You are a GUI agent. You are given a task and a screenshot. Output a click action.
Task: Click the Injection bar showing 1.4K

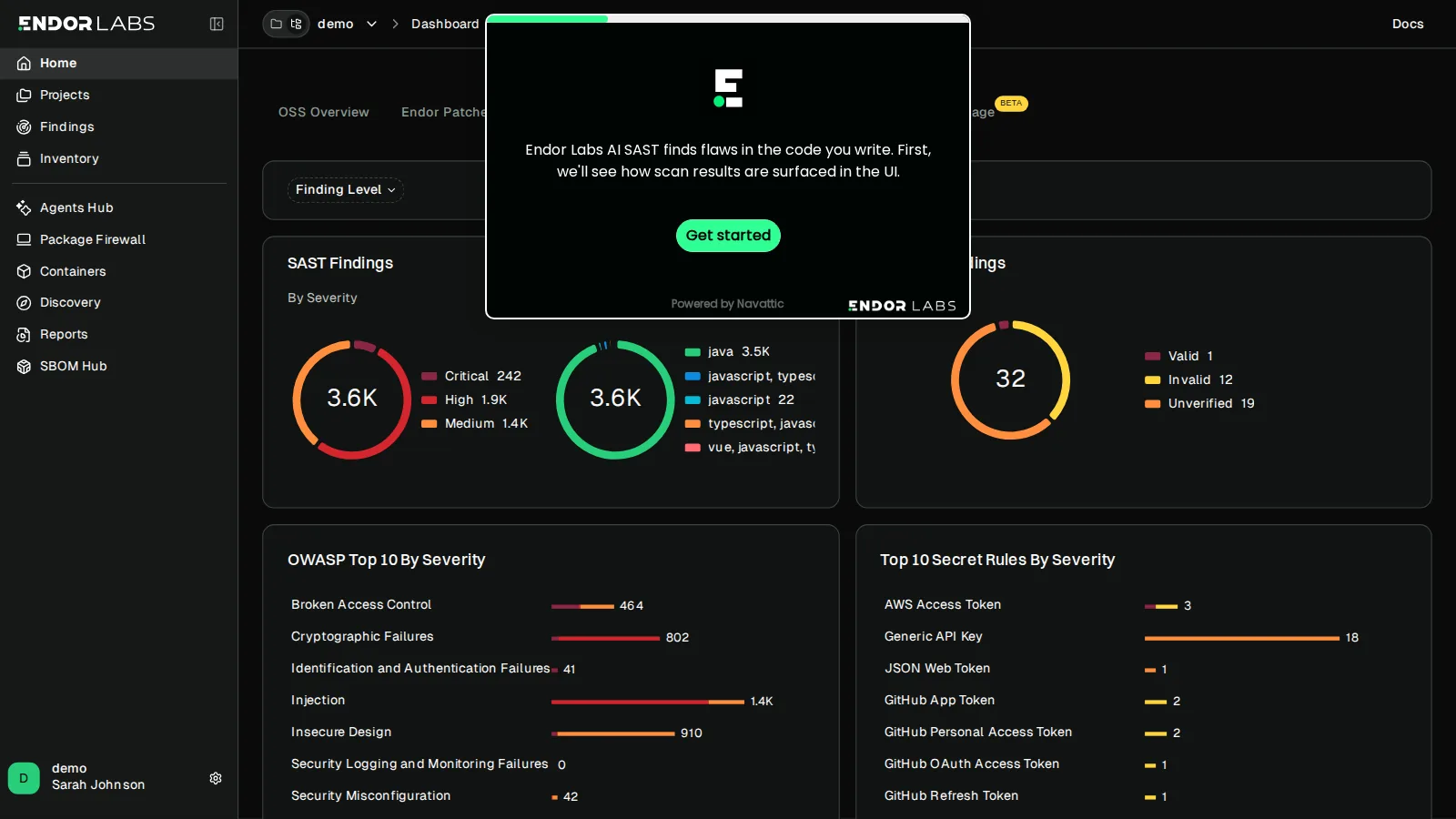(x=648, y=702)
